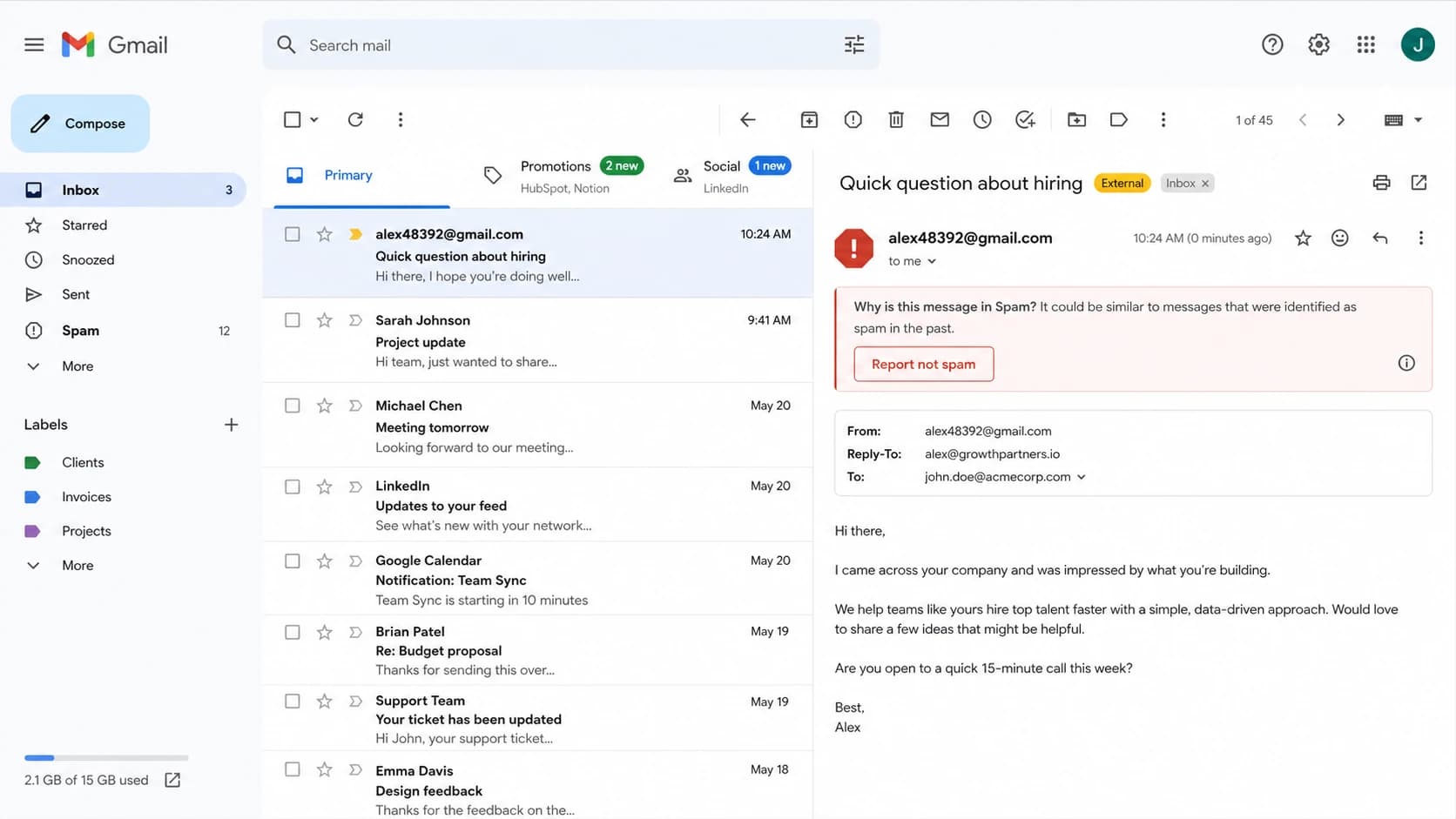Click the Search mail field
Screen dimensions: 1456x819
click(x=570, y=45)
